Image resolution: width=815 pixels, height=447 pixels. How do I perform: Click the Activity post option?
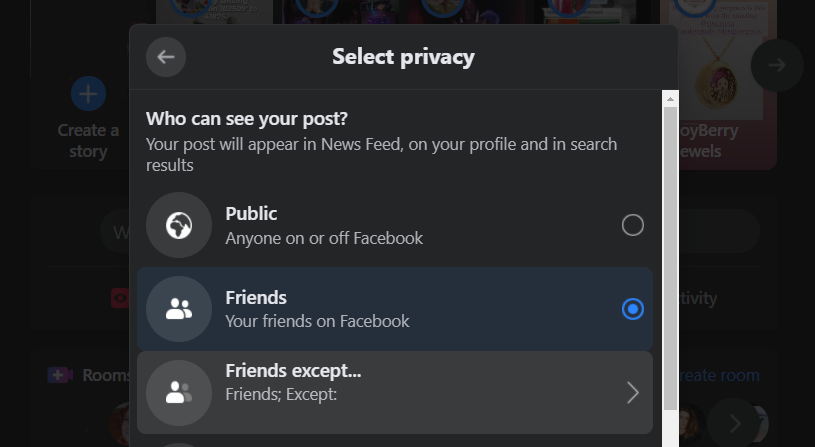698,298
